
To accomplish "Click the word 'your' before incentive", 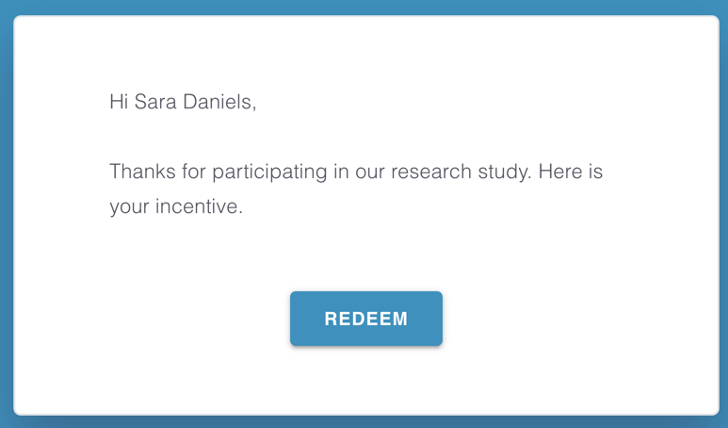I will click(129, 208).
